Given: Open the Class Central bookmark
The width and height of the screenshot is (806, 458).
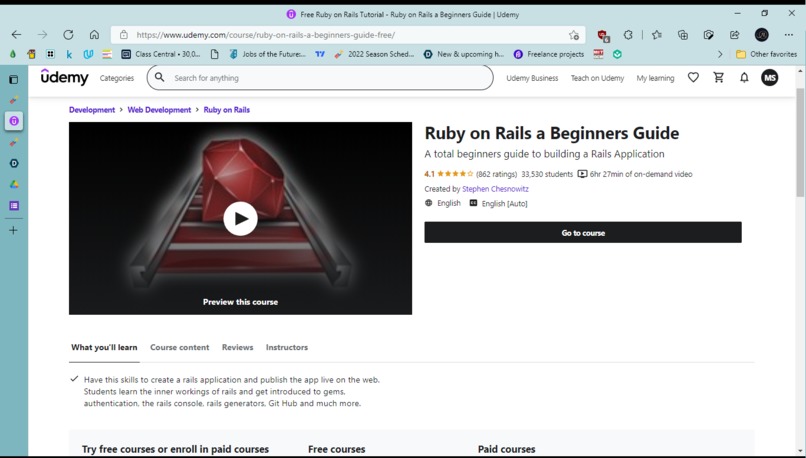Looking at the screenshot, I should pyautogui.click(x=160, y=54).
